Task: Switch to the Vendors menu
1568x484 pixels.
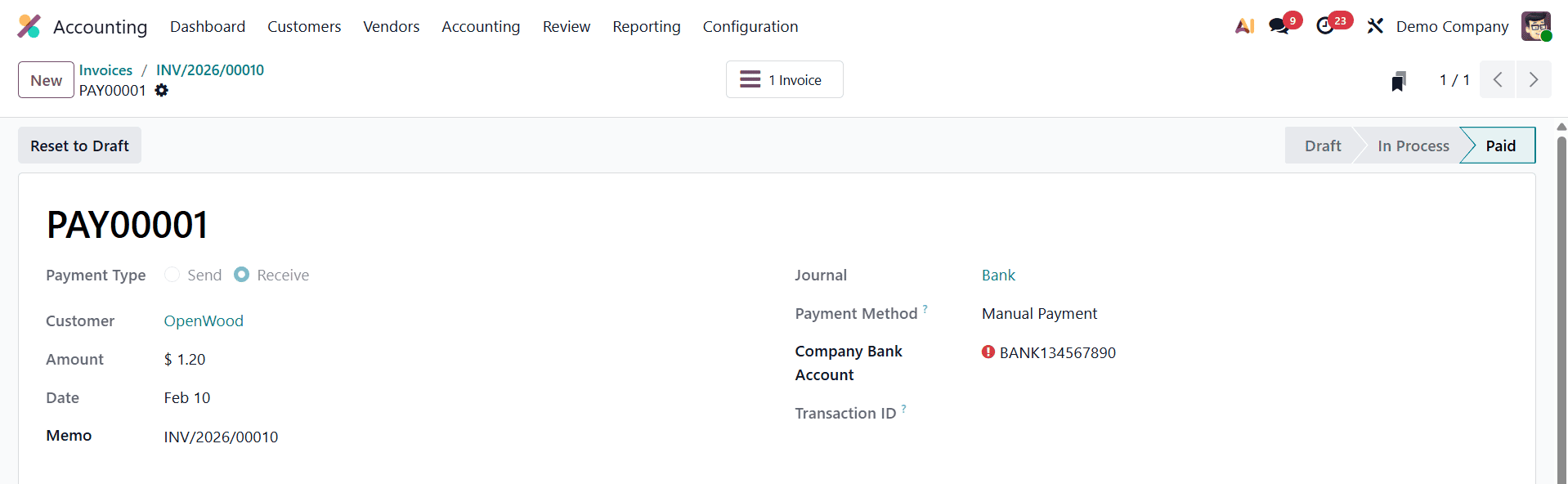Action: pyautogui.click(x=391, y=26)
